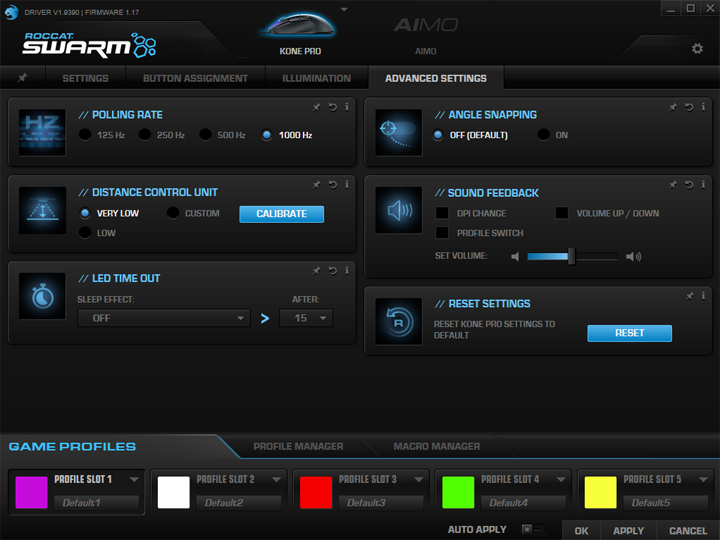Turn Angle Snapping ON

coord(544,135)
